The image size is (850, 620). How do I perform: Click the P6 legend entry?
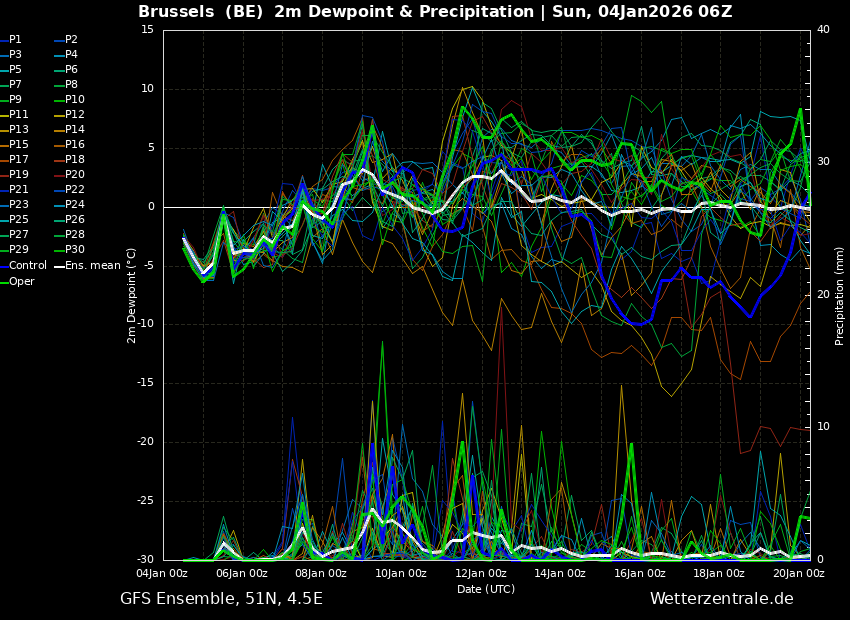pyautogui.click(x=66, y=69)
